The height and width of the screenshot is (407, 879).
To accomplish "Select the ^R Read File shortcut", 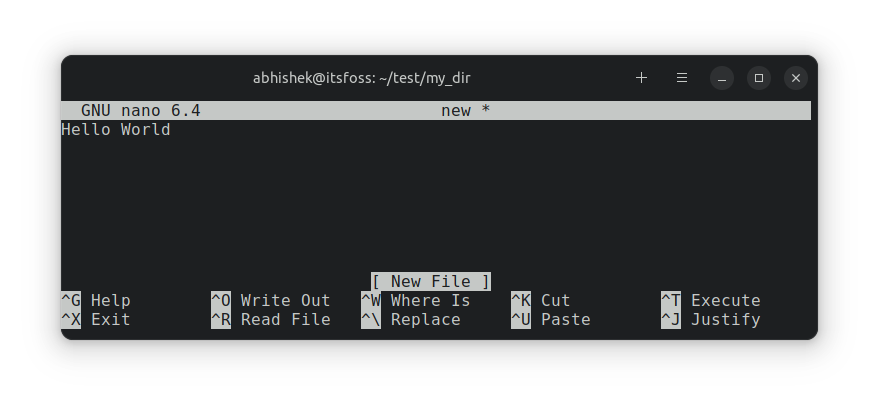I will click(x=270, y=320).
